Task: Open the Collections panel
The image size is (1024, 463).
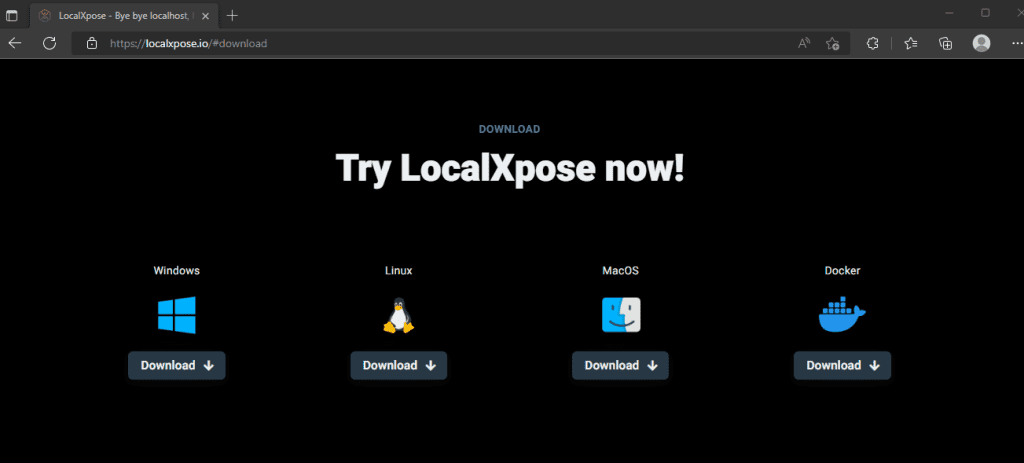Action: click(945, 44)
